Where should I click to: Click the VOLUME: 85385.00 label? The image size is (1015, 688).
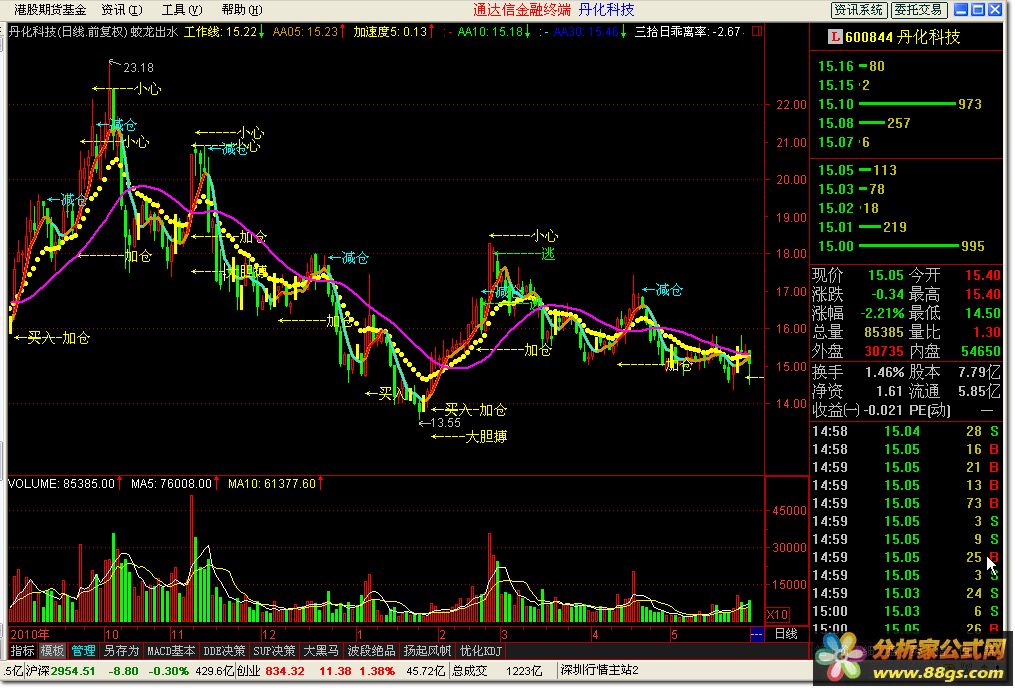tap(61, 484)
